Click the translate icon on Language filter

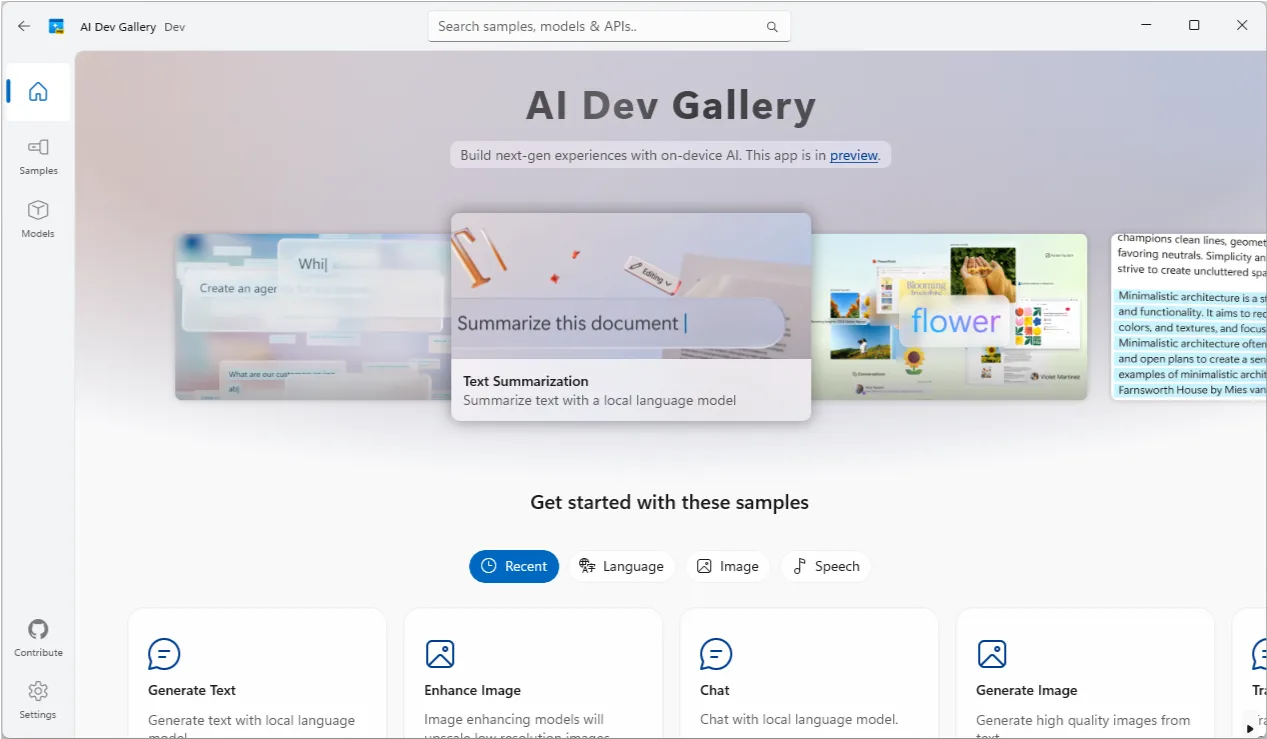click(587, 566)
